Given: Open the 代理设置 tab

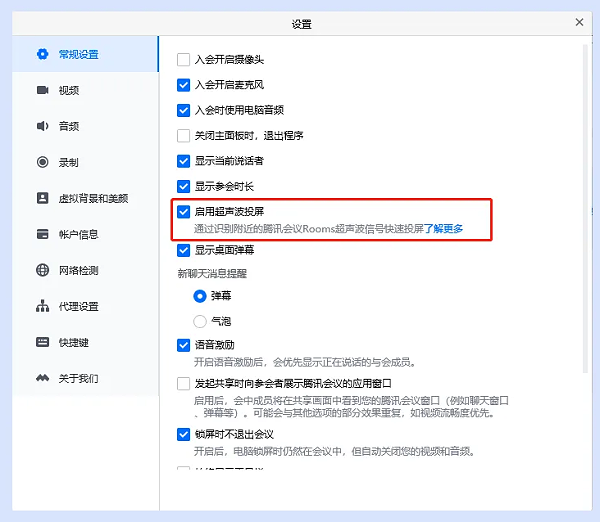Looking at the screenshot, I should [85, 306].
